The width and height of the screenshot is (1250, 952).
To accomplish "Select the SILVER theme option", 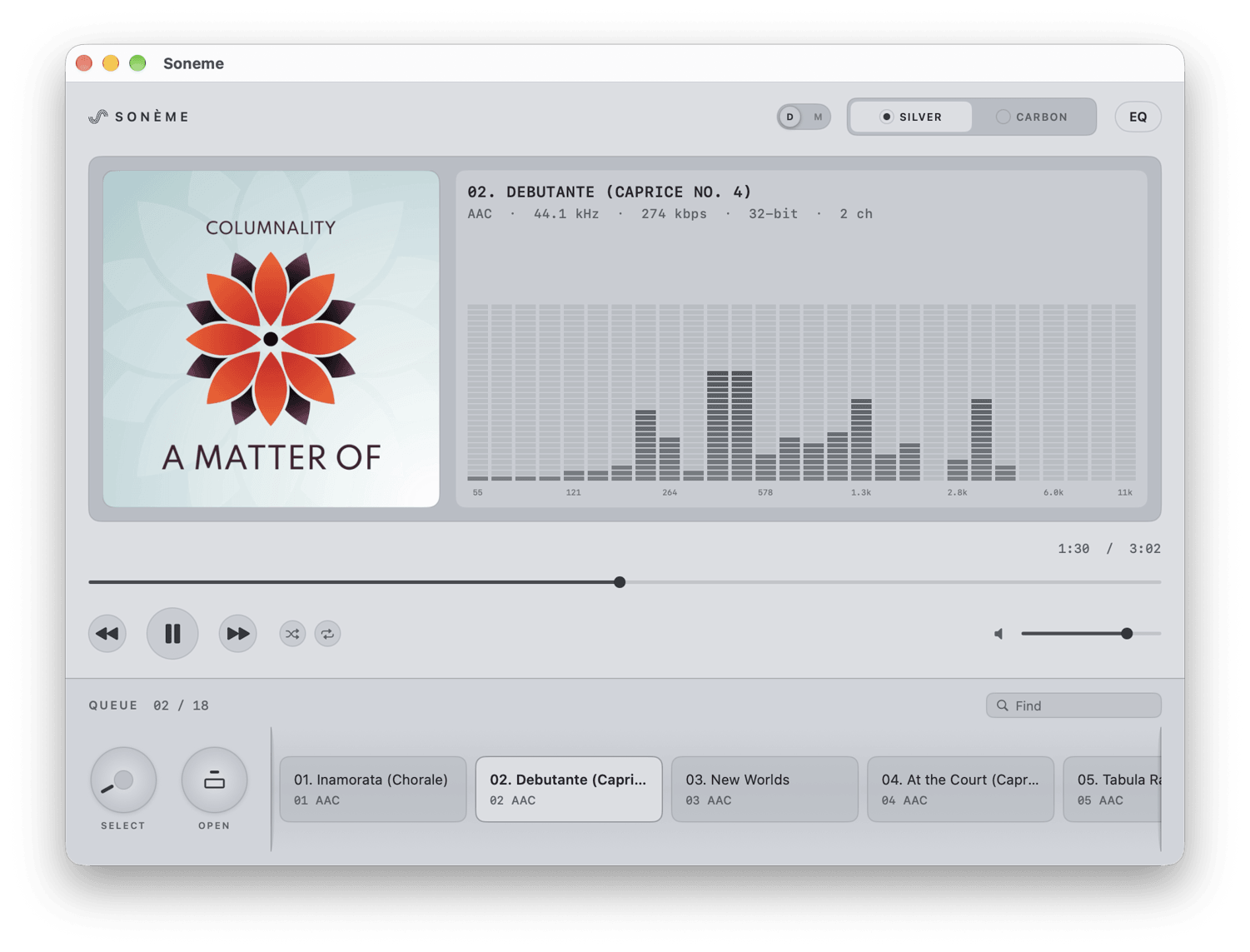I will [911, 117].
